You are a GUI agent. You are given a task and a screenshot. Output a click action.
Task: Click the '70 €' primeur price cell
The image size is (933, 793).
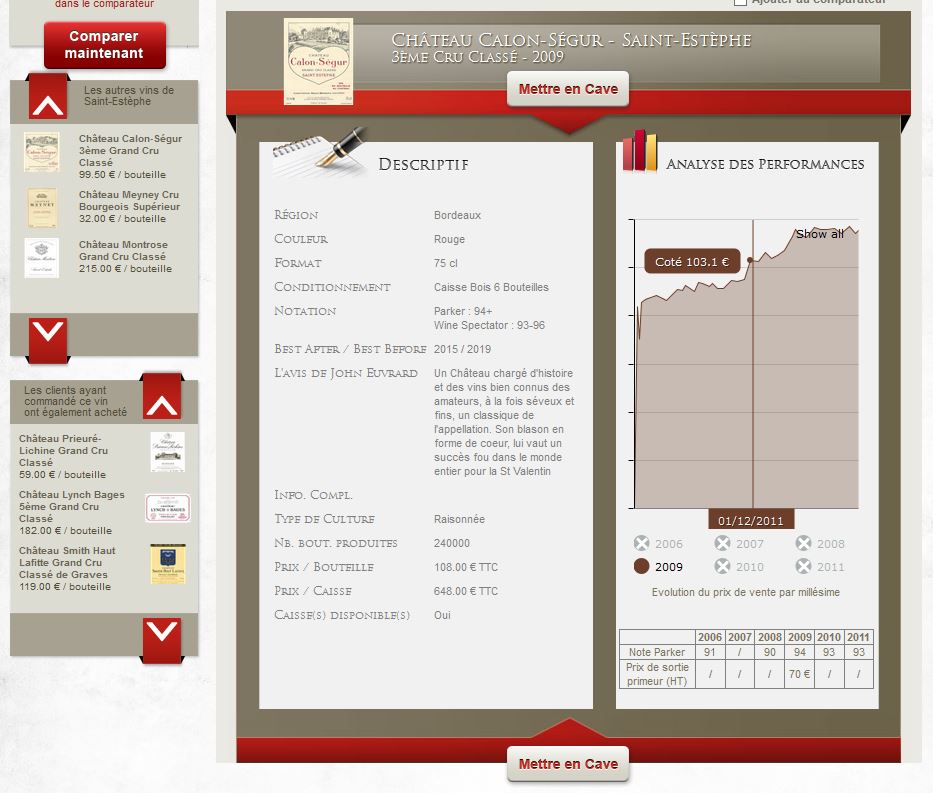pyautogui.click(x=800, y=674)
